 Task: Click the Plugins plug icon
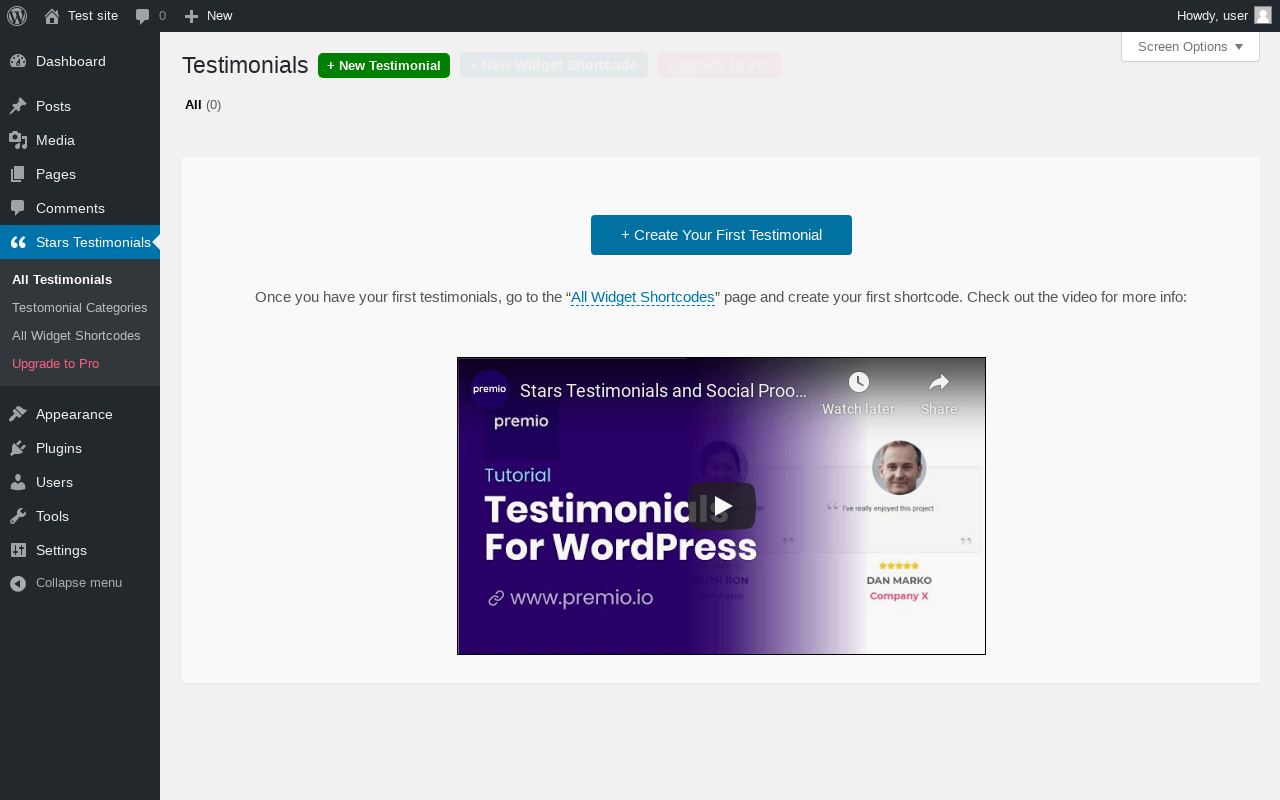click(x=18, y=448)
